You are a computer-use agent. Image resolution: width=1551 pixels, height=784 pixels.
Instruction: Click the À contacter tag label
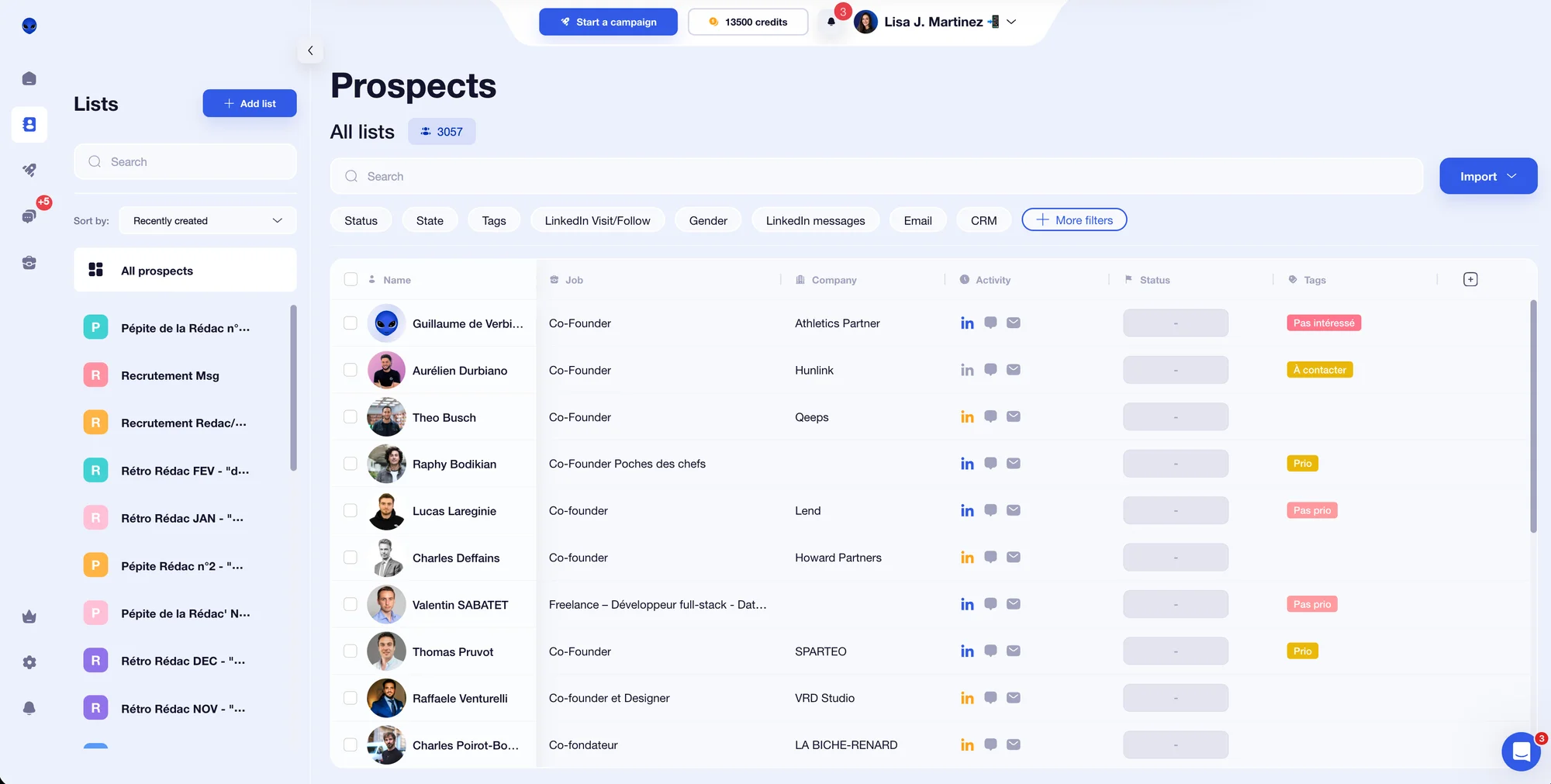point(1319,370)
